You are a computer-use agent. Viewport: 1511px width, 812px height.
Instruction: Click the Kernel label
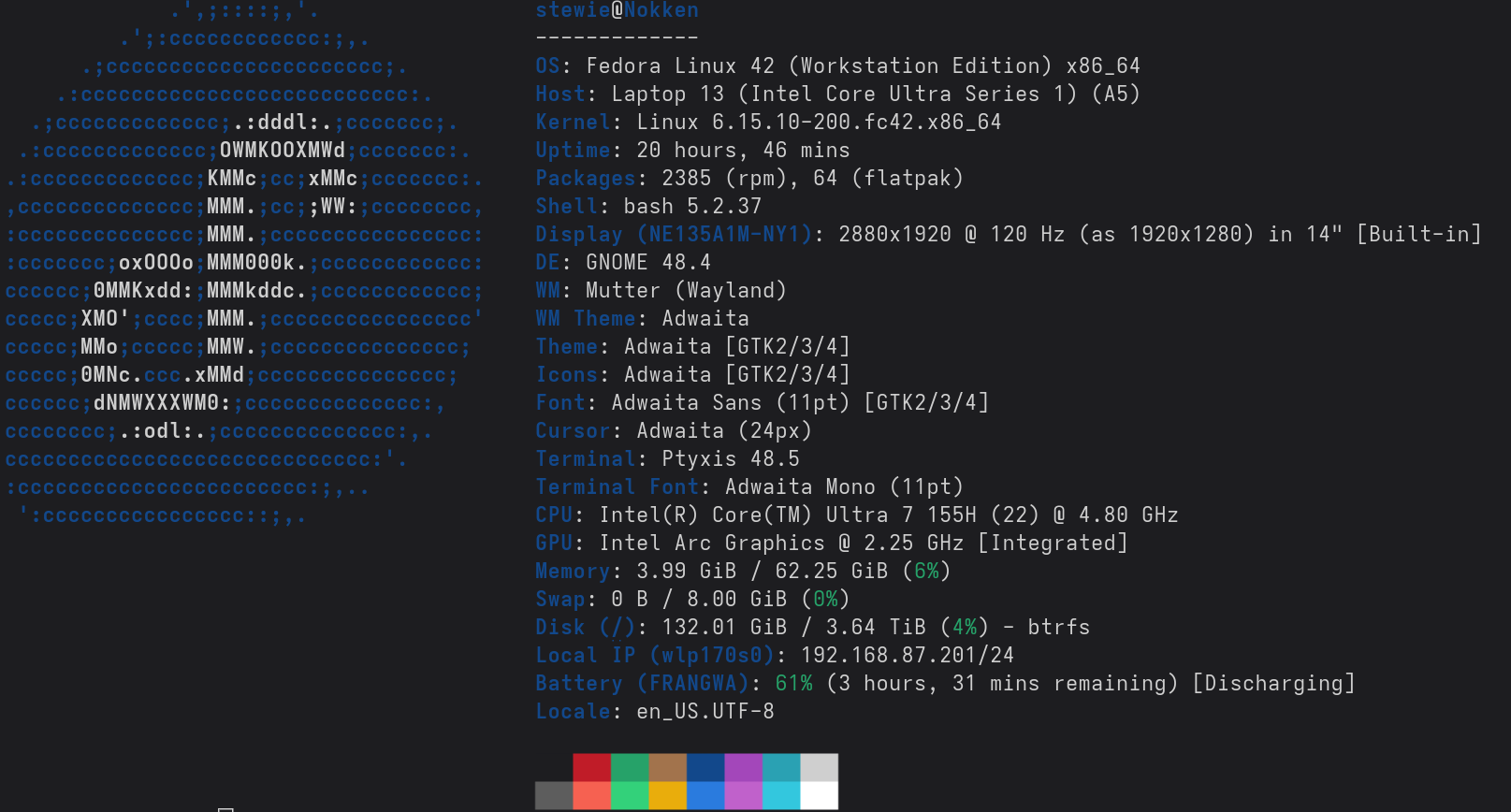[x=572, y=123]
